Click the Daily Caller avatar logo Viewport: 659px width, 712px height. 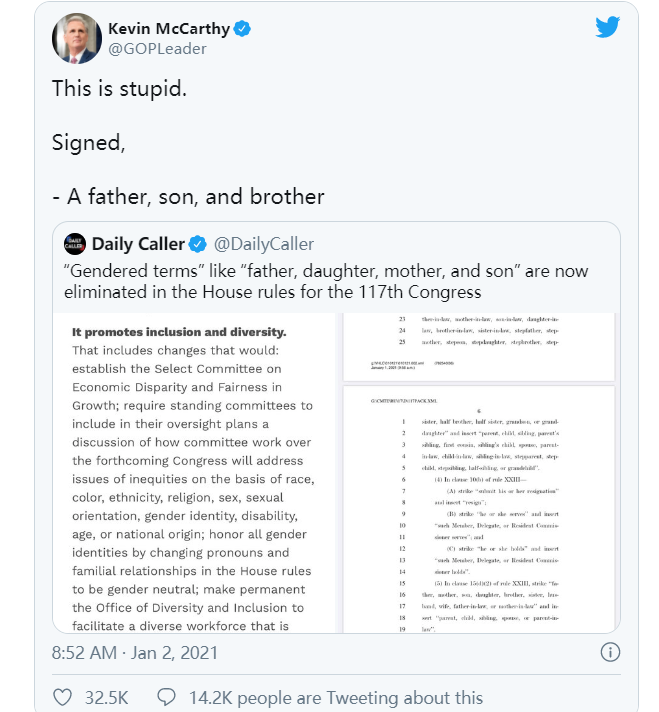point(74,244)
